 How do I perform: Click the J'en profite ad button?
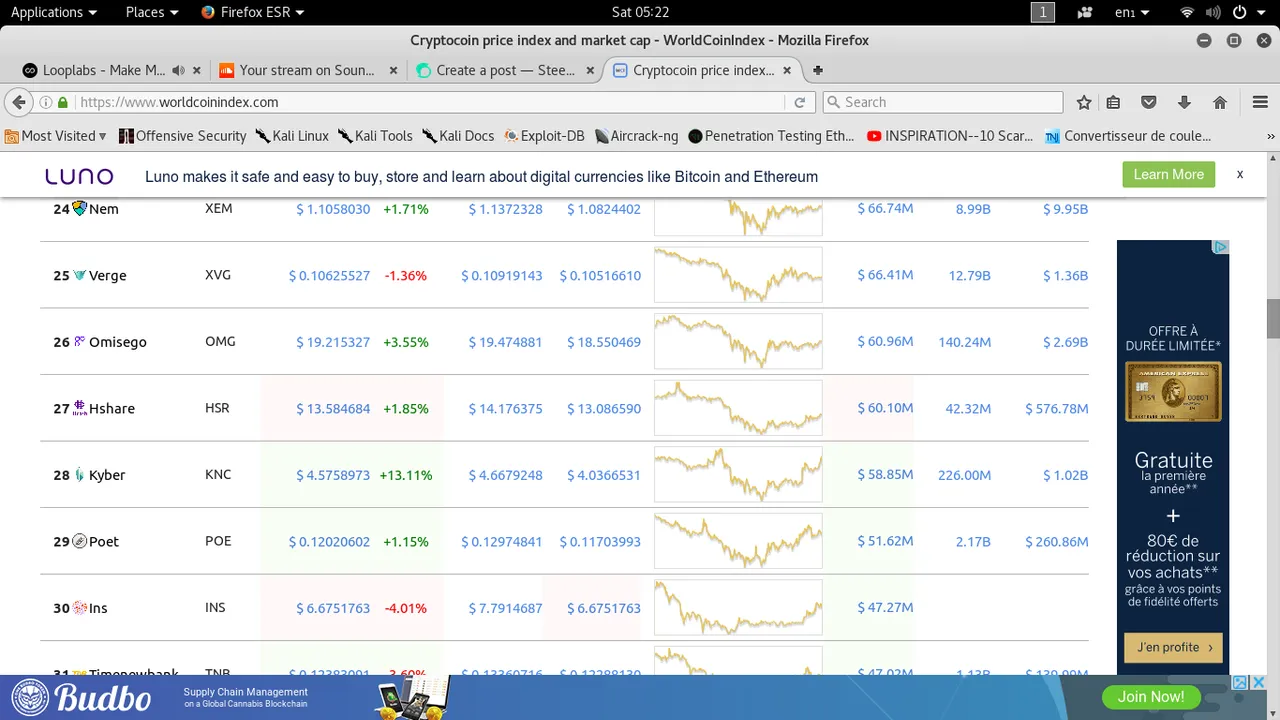click(1173, 647)
